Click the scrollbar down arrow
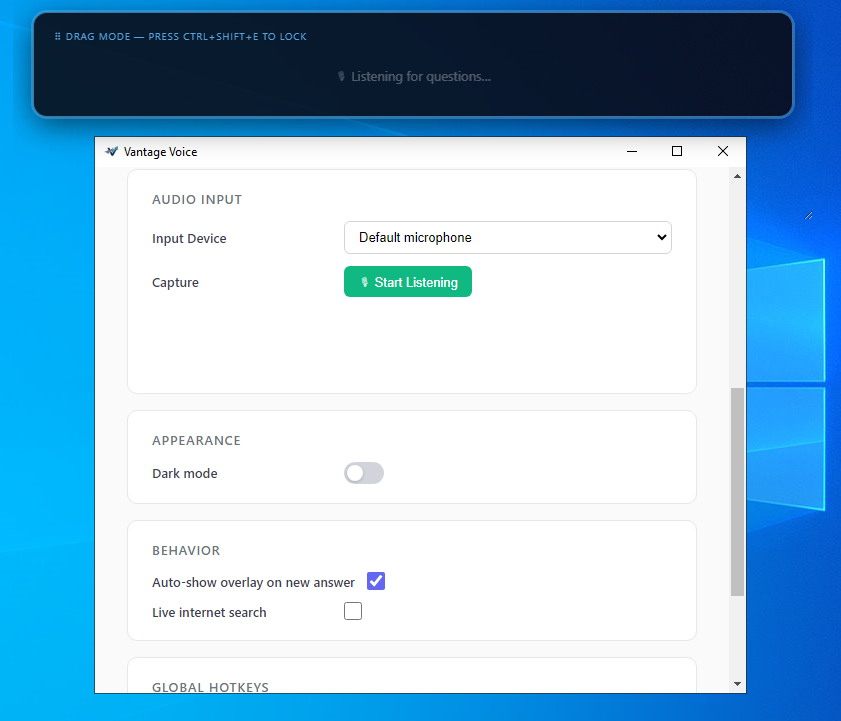 point(737,684)
